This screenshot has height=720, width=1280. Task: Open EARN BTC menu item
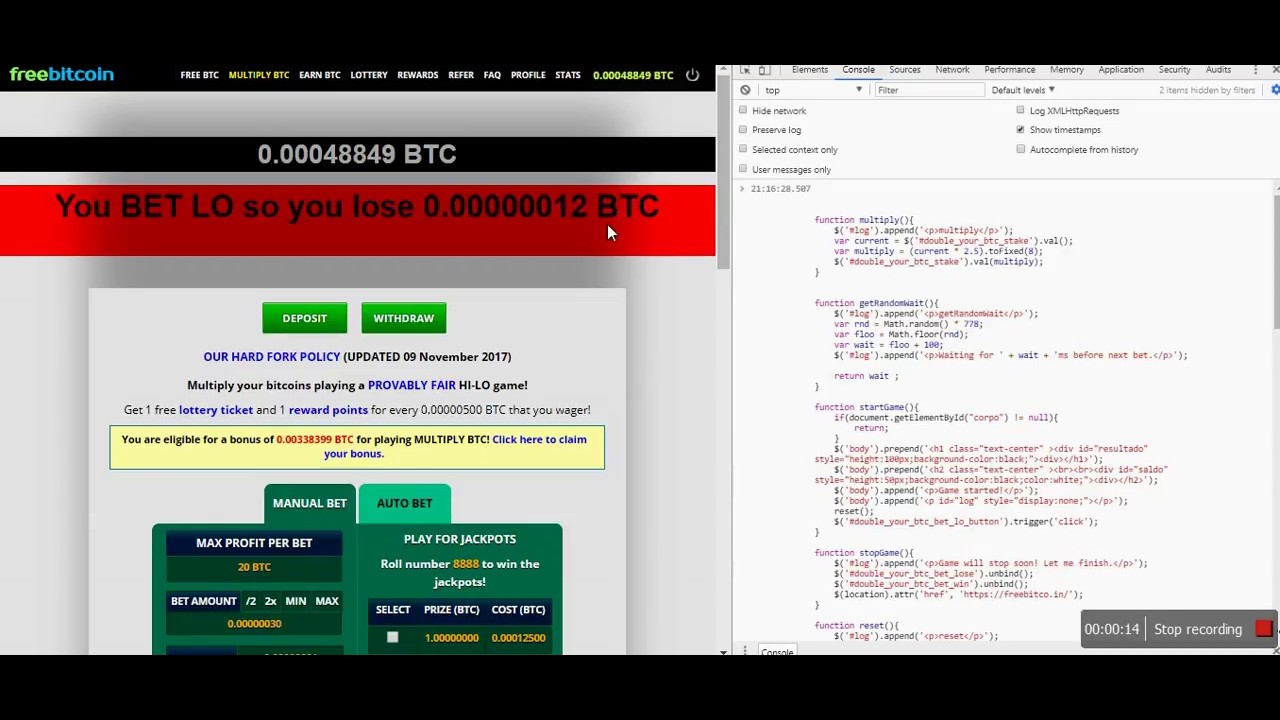pos(320,75)
